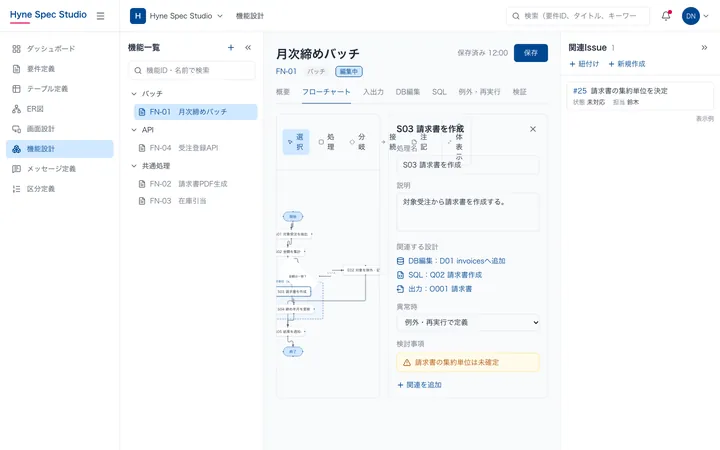Focus the global search field

click(578, 16)
